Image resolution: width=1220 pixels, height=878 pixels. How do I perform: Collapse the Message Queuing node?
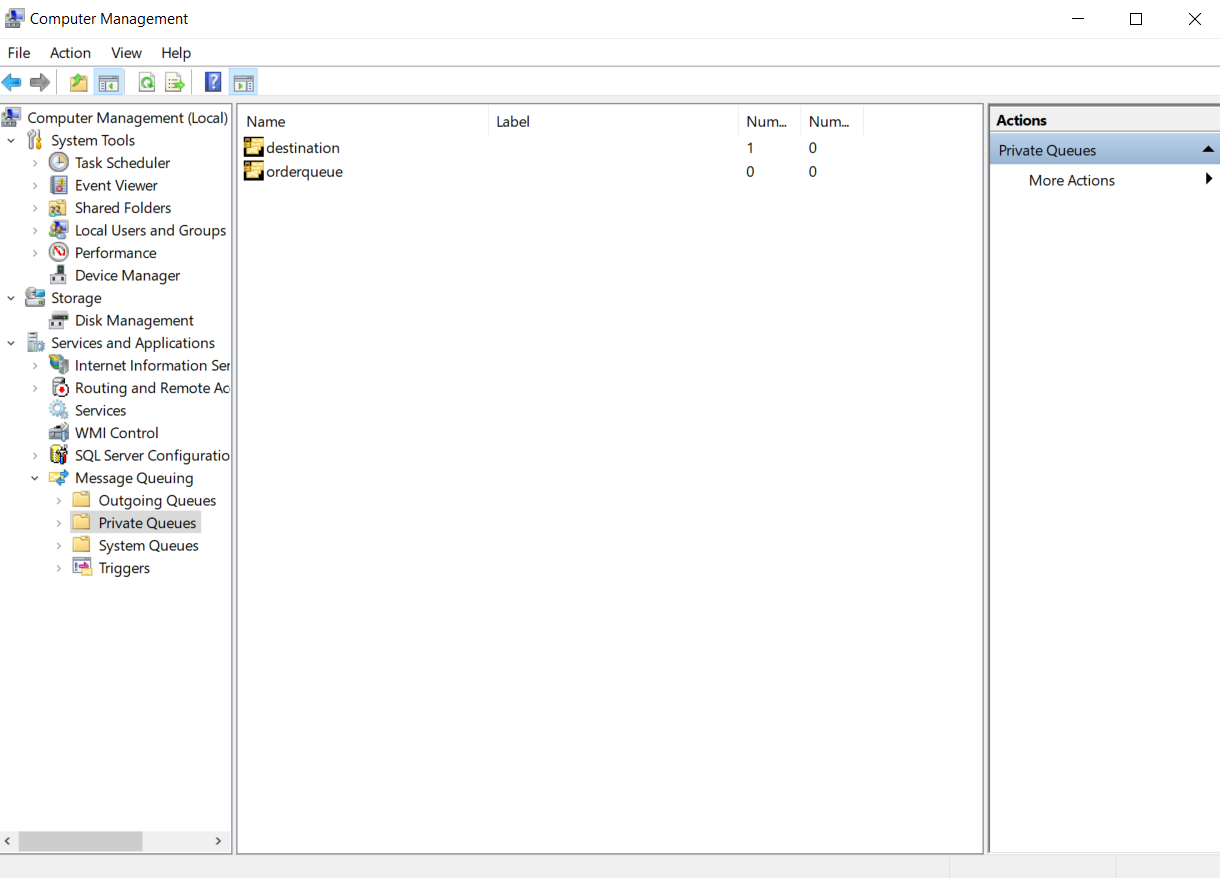[35, 478]
